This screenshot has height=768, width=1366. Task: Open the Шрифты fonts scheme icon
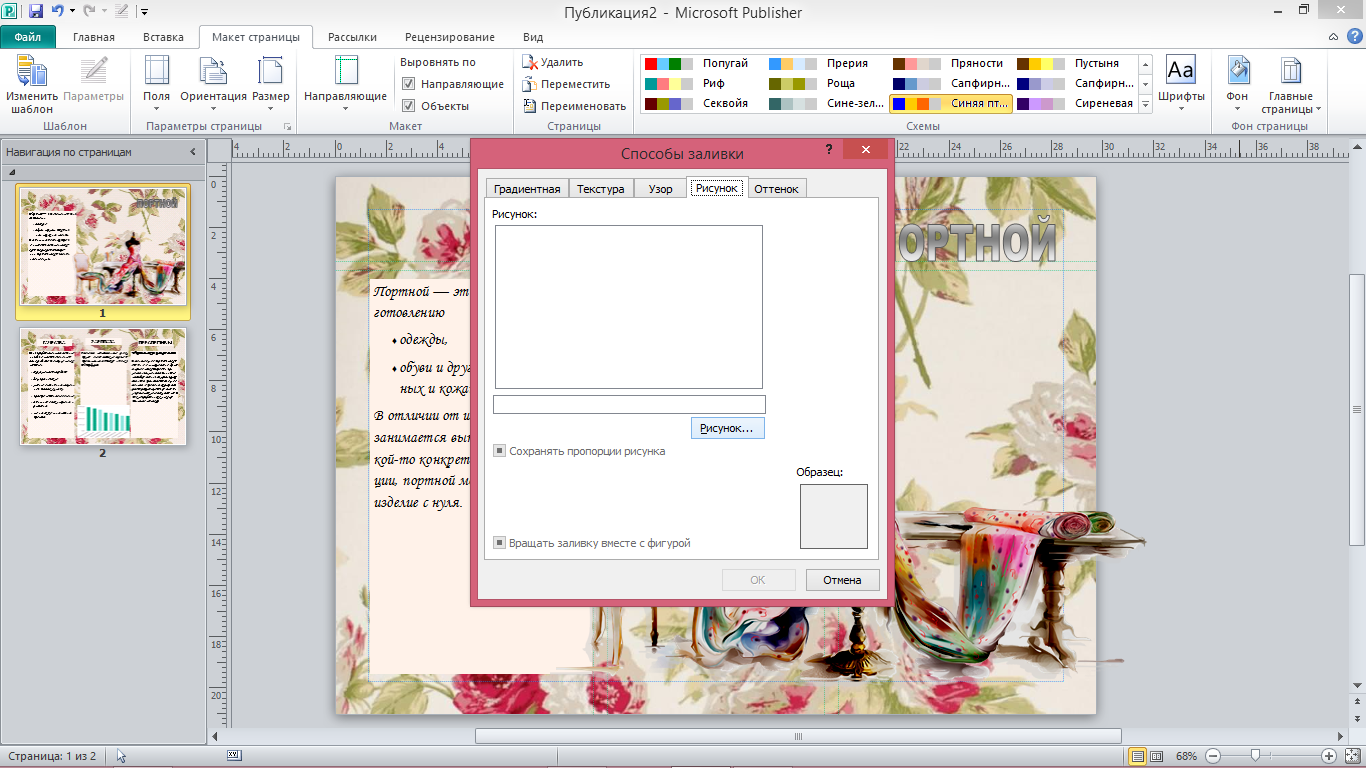(1181, 70)
